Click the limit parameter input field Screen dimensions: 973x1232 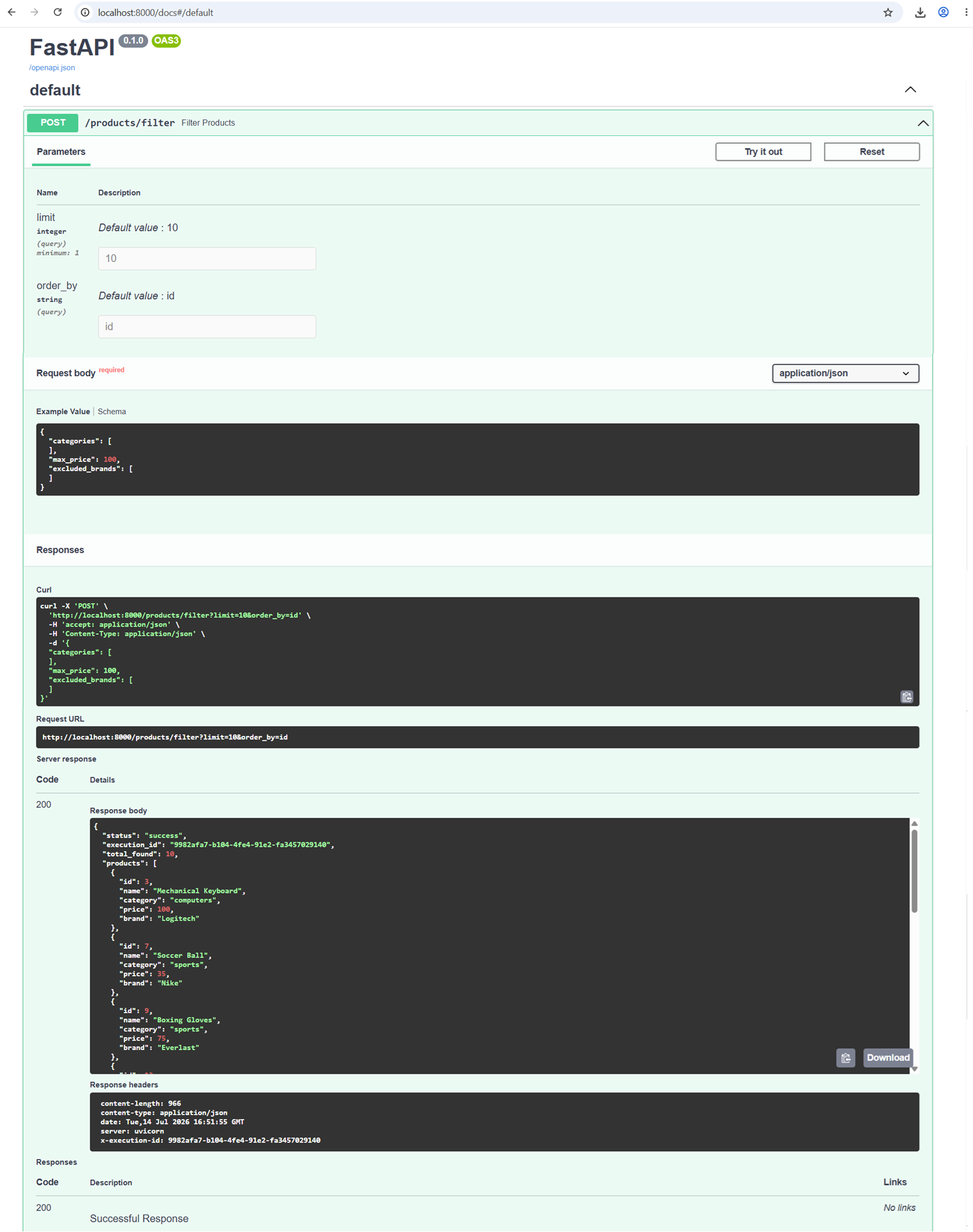coord(207,258)
